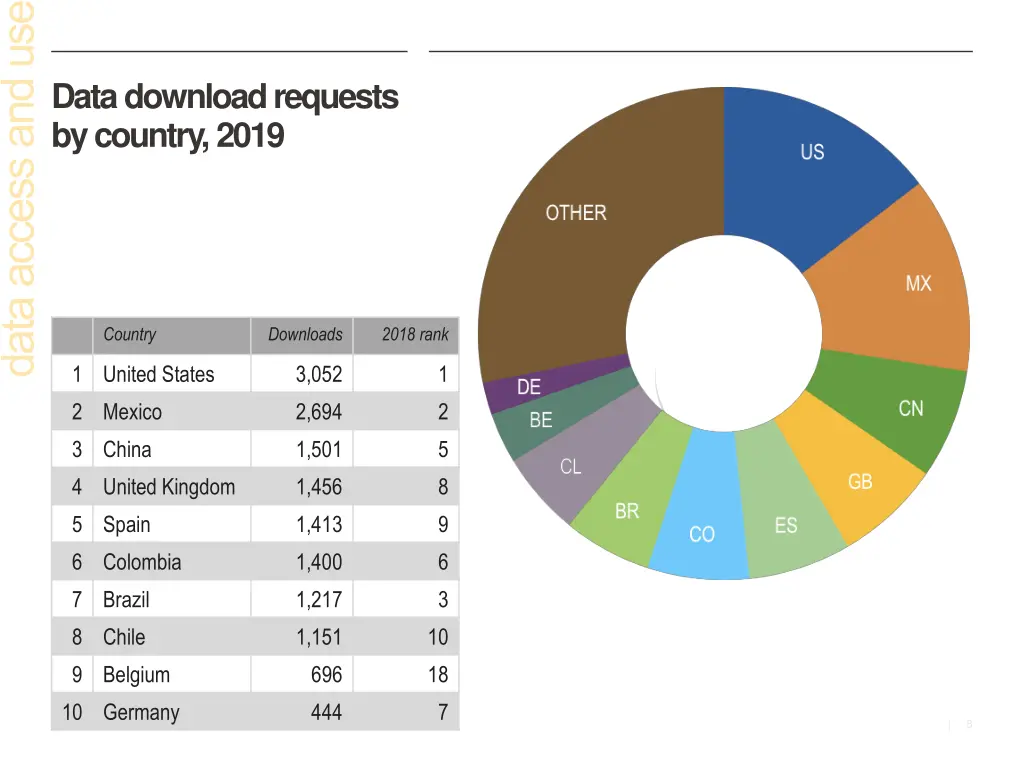Click the vertical 'data access and use' text
The image size is (1024, 768).
(20, 190)
